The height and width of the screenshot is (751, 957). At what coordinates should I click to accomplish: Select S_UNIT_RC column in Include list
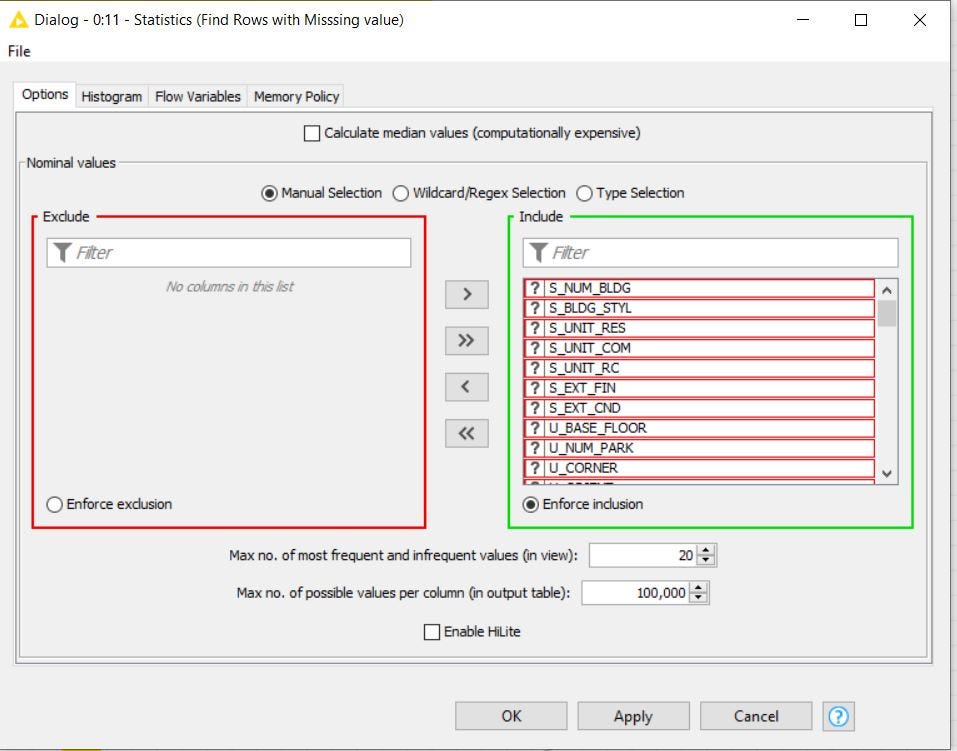point(699,368)
